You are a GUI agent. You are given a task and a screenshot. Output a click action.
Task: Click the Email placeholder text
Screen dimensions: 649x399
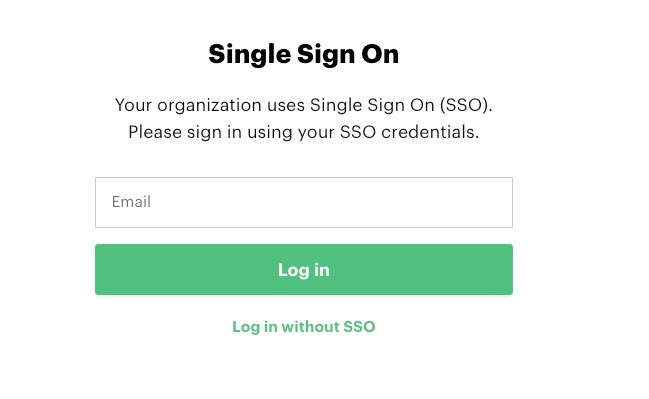[x=131, y=202]
